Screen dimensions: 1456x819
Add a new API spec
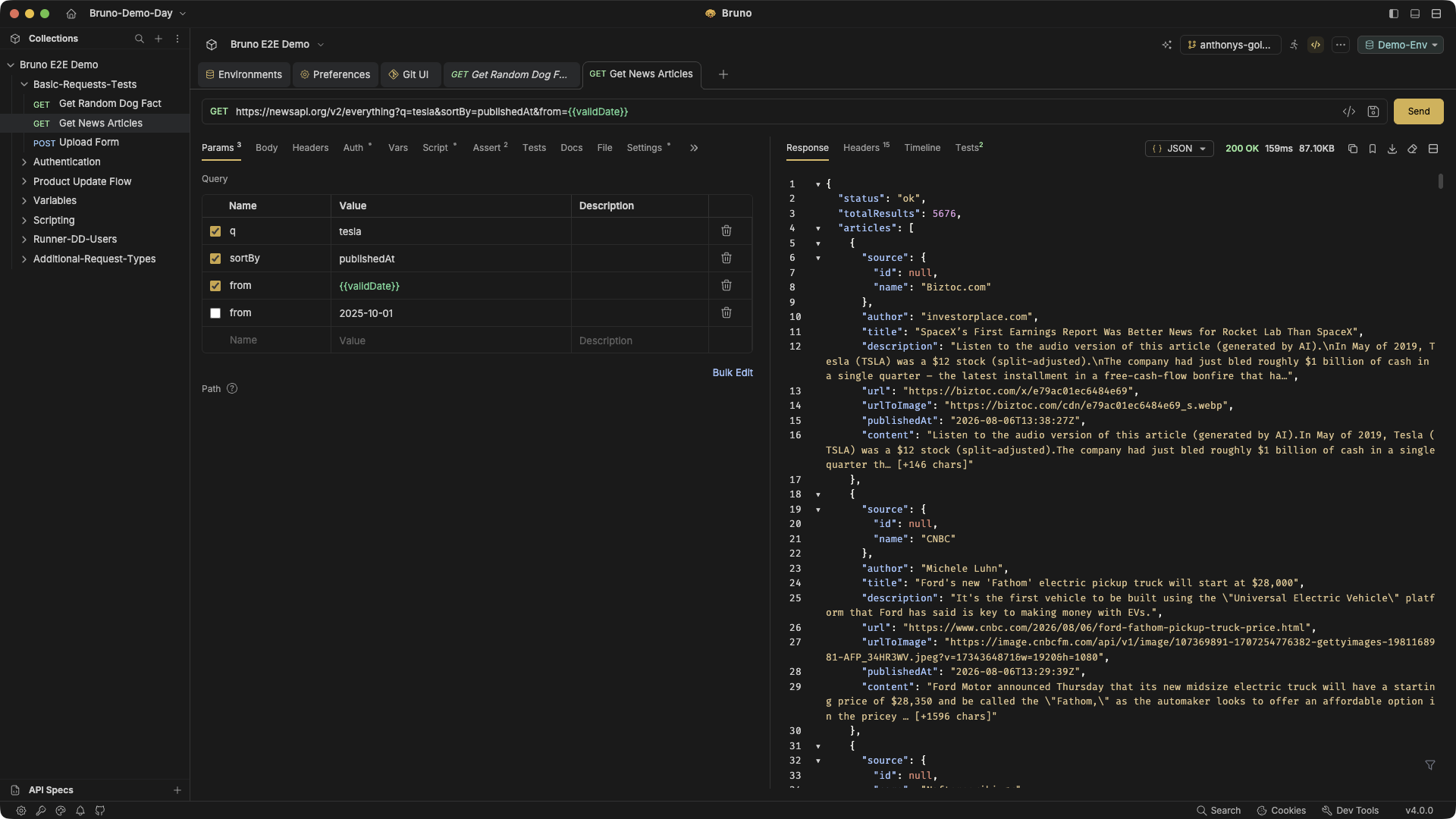pyautogui.click(x=177, y=790)
